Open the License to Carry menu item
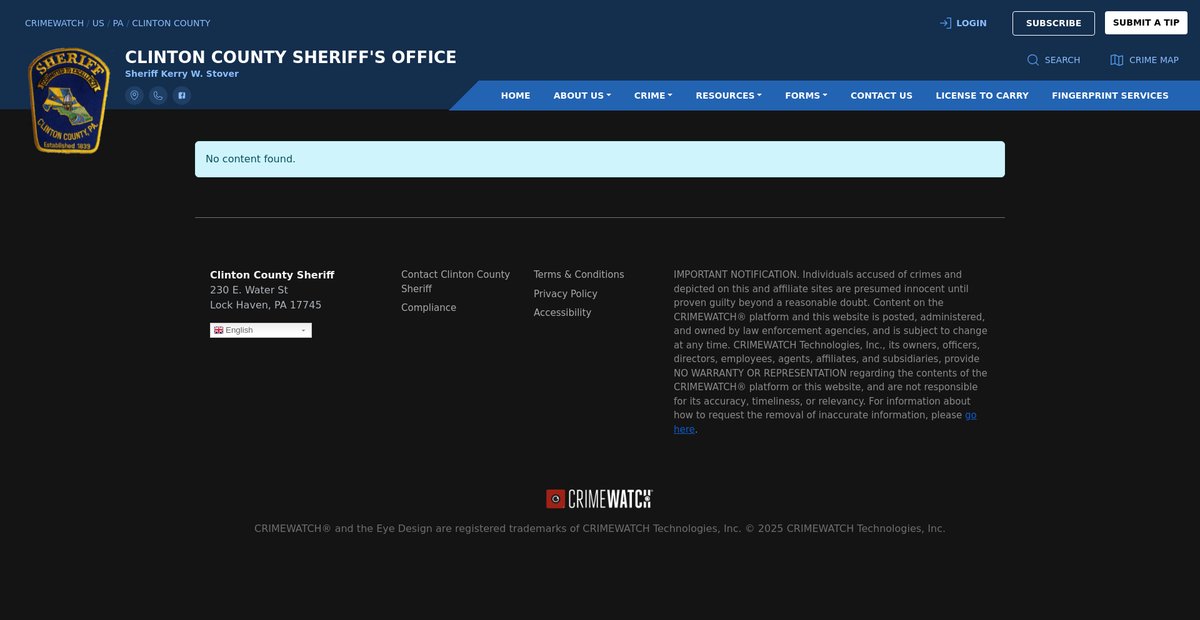Viewport: 1200px width, 620px height. click(982, 96)
